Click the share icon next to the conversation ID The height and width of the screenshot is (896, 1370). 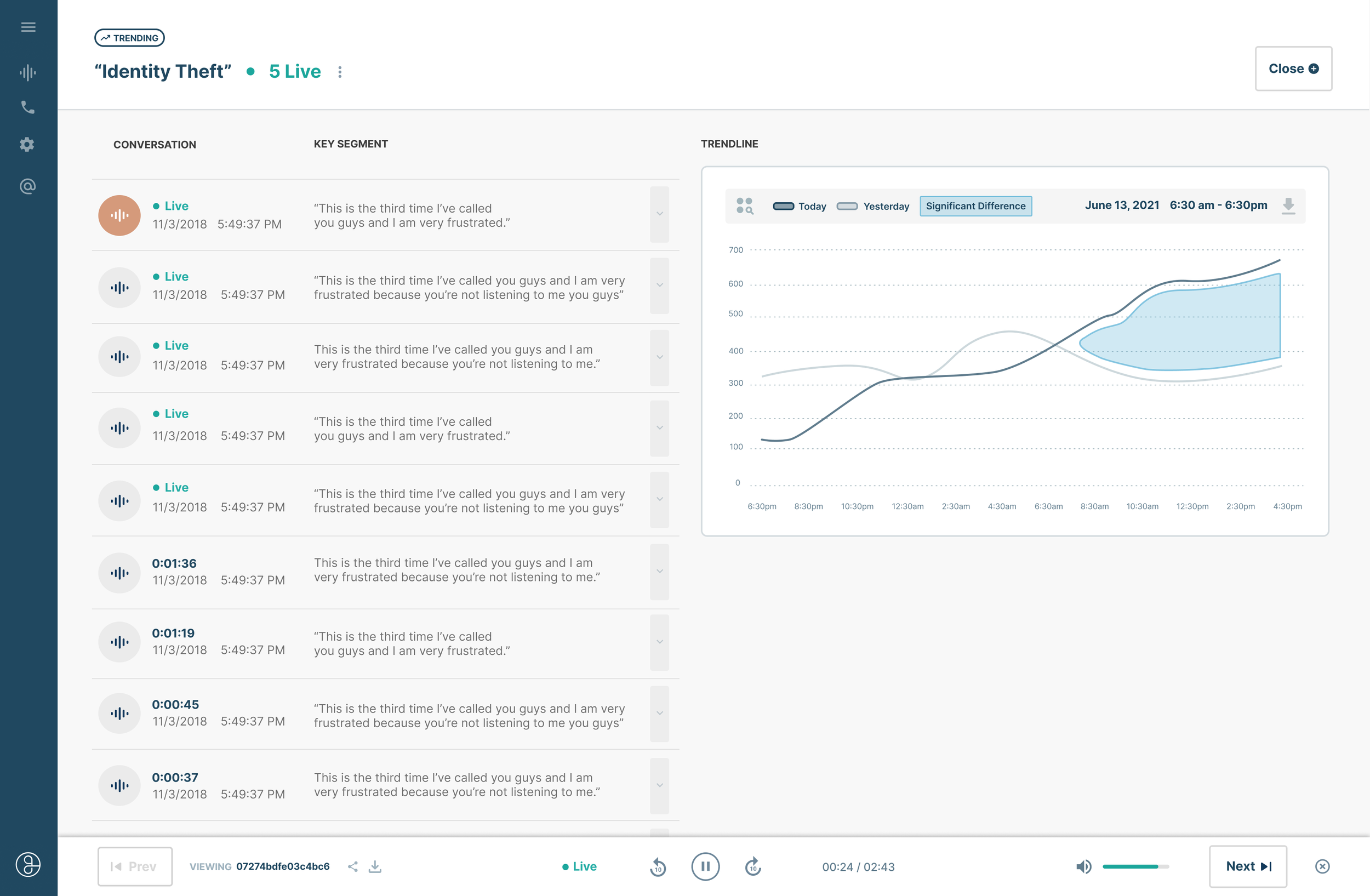tap(353, 866)
